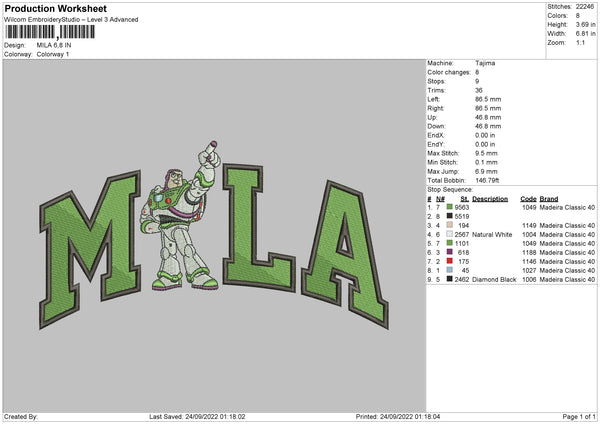Click the Min Stitch value 0.1 mm

coord(486,162)
